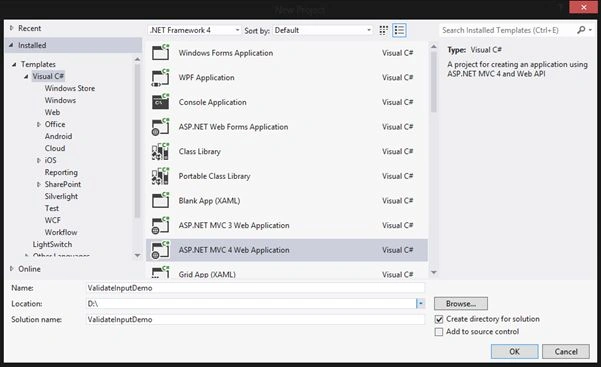Select the ASP.NET MVC 3 Web Application label

pyautogui.click(x=234, y=225)
